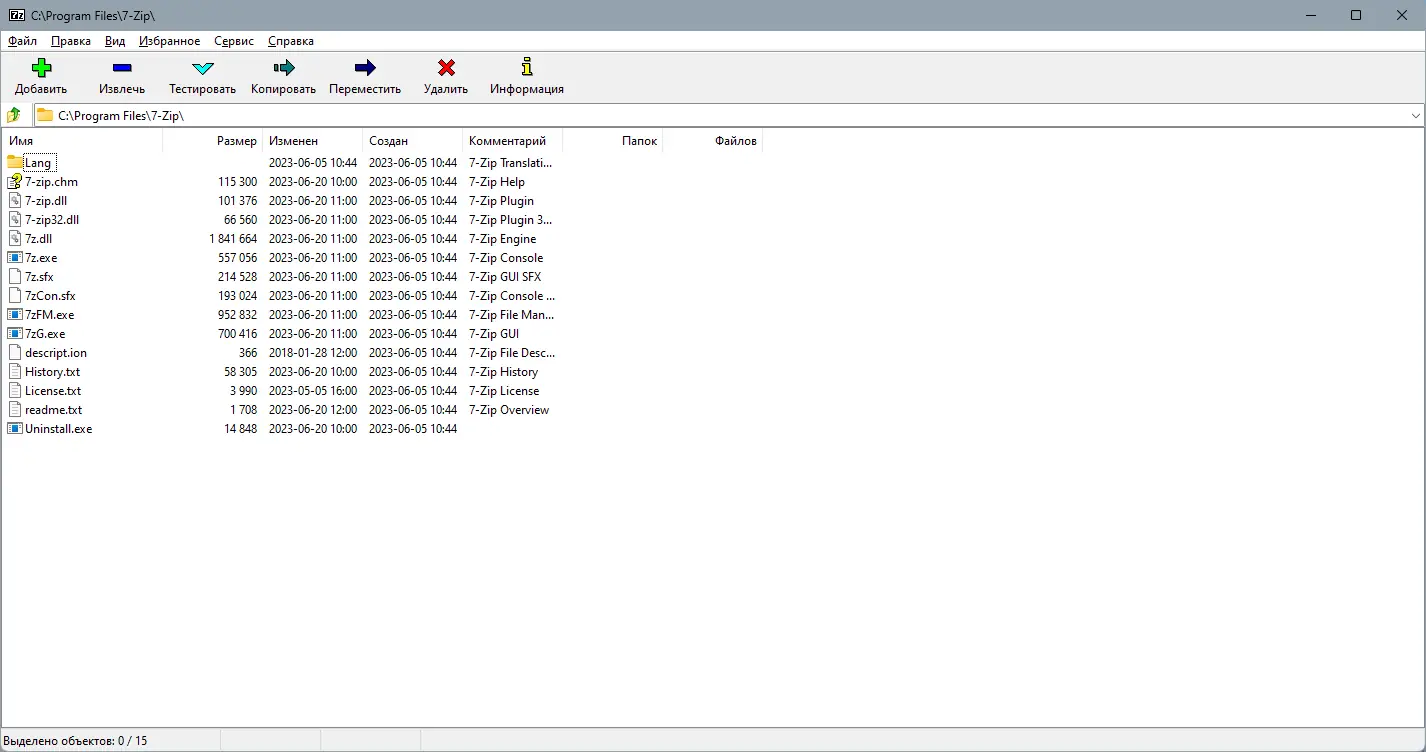This screenshot has height=752, width=1426.
Task: Click the size value 1 841 664
Action: (233, 238)
